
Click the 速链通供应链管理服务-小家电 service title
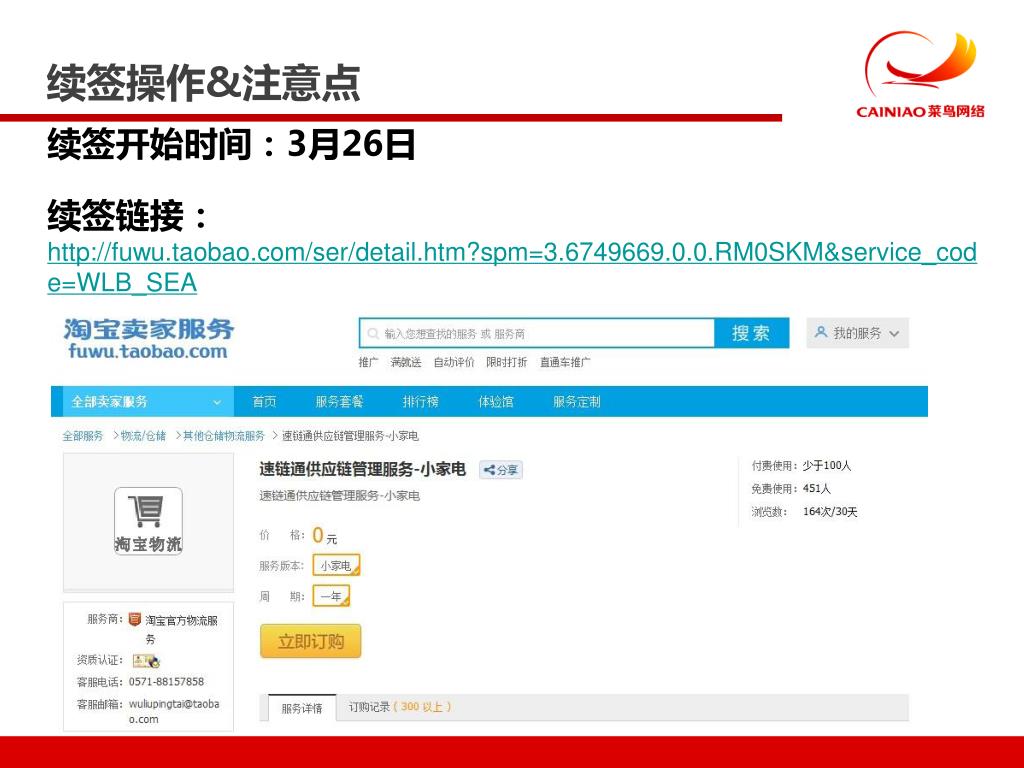[x=362, y=469]
